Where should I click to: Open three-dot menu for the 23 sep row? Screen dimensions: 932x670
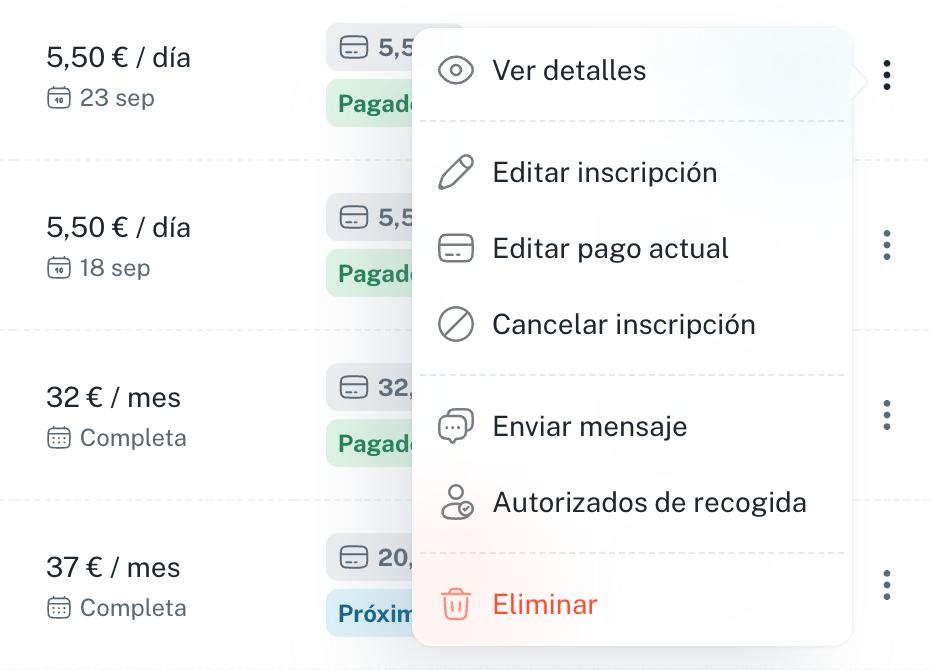tap(887, 76)
